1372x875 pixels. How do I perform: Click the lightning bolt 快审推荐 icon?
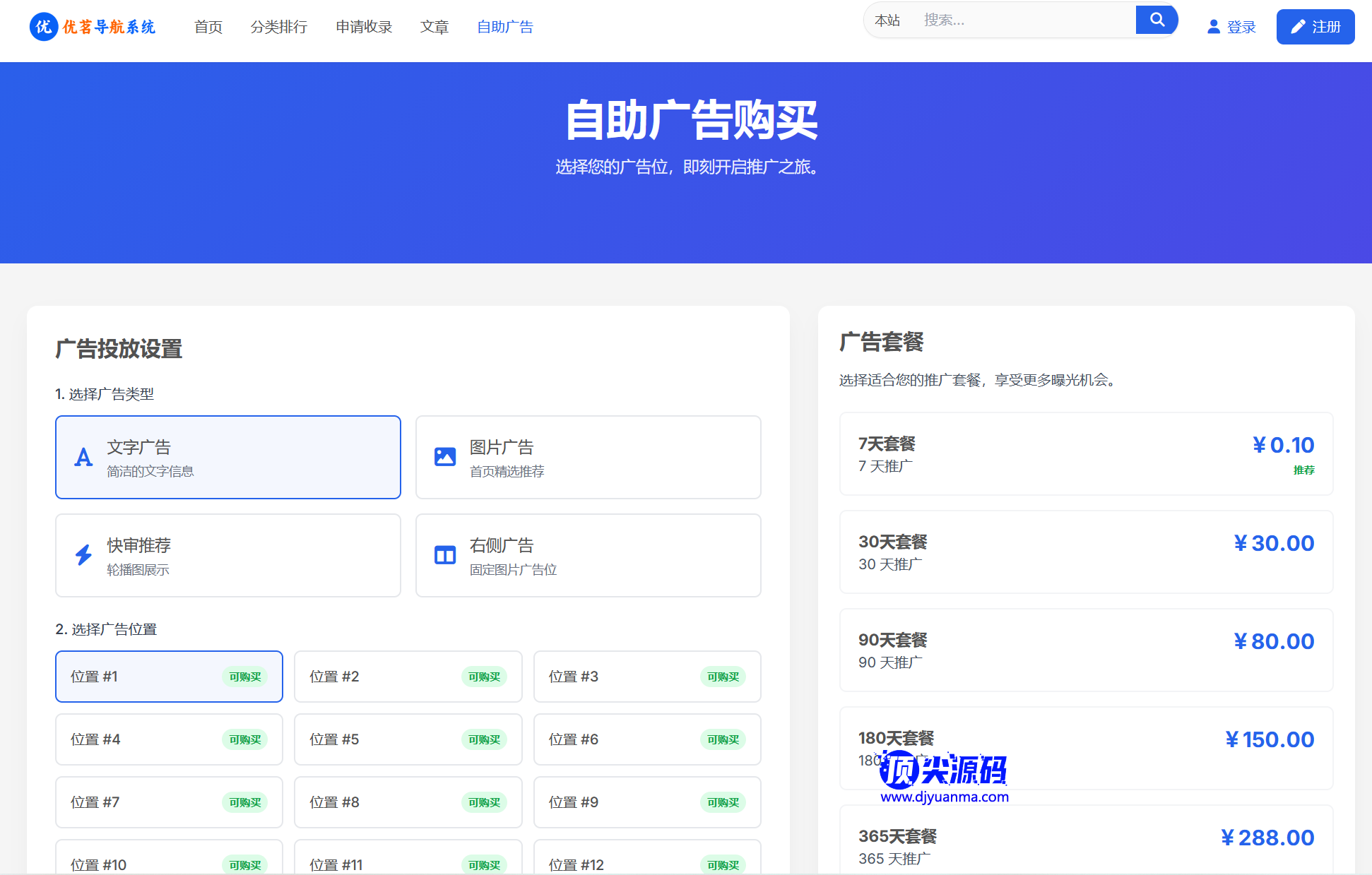tap(83, 555)
